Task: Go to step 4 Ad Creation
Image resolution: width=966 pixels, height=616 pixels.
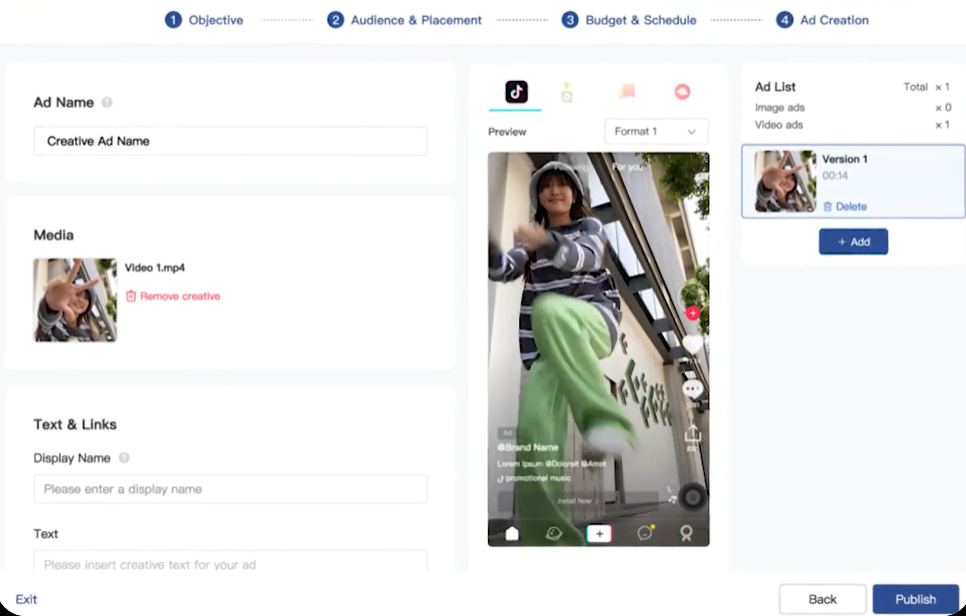Action: (822, 20)
